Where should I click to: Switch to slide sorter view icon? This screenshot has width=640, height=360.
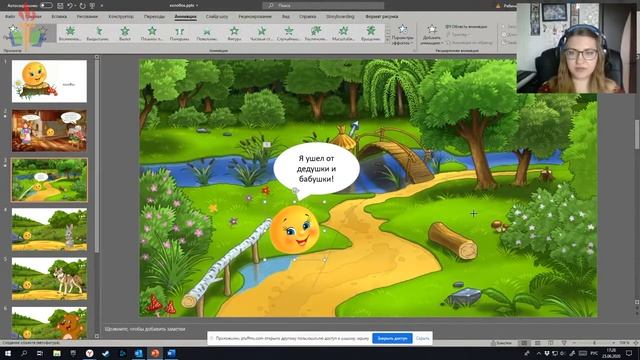tap(538, 343)
